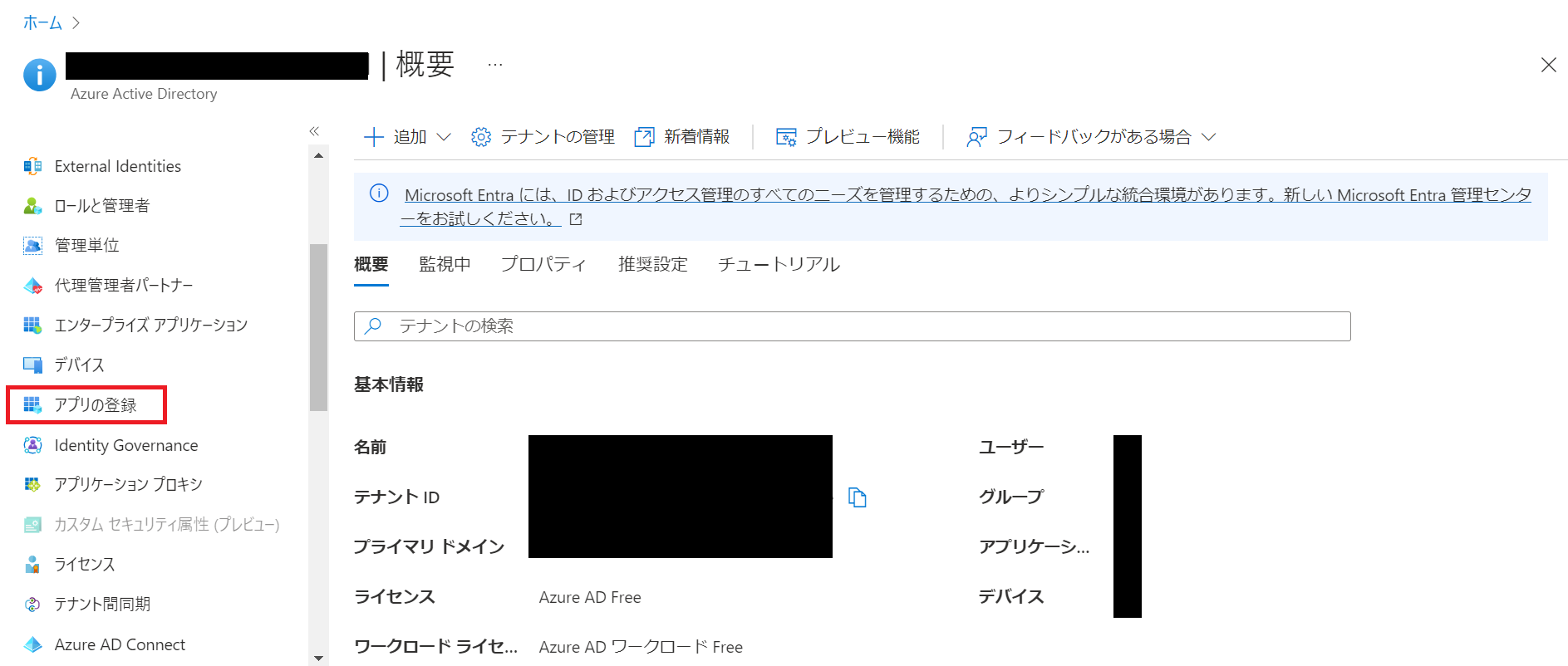Go to ホーム breadcrumb link
Screen dimensions: 1568x666
(x=42, y=23)
